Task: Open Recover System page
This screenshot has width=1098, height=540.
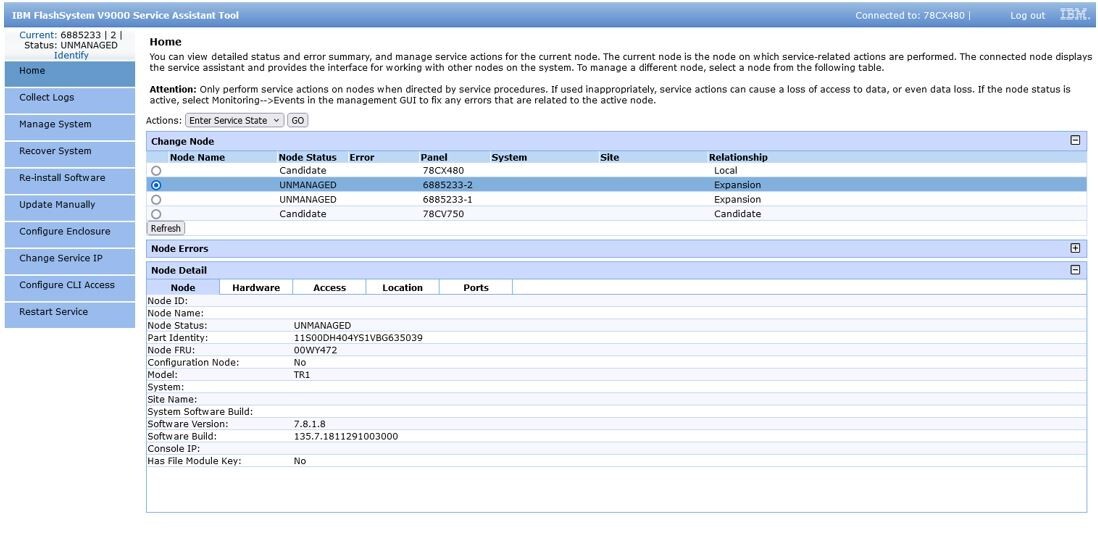Action: coord(69,153)
